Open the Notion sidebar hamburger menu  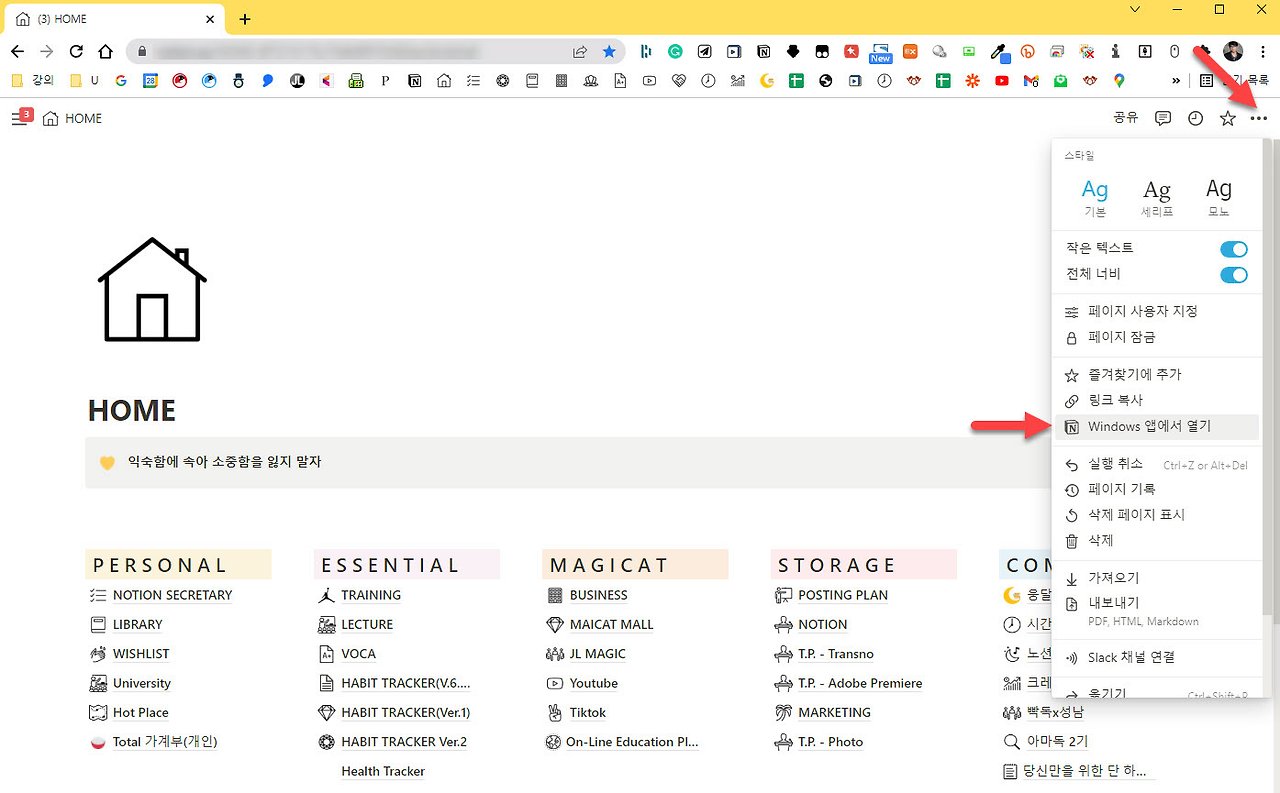tap(18, 119)
